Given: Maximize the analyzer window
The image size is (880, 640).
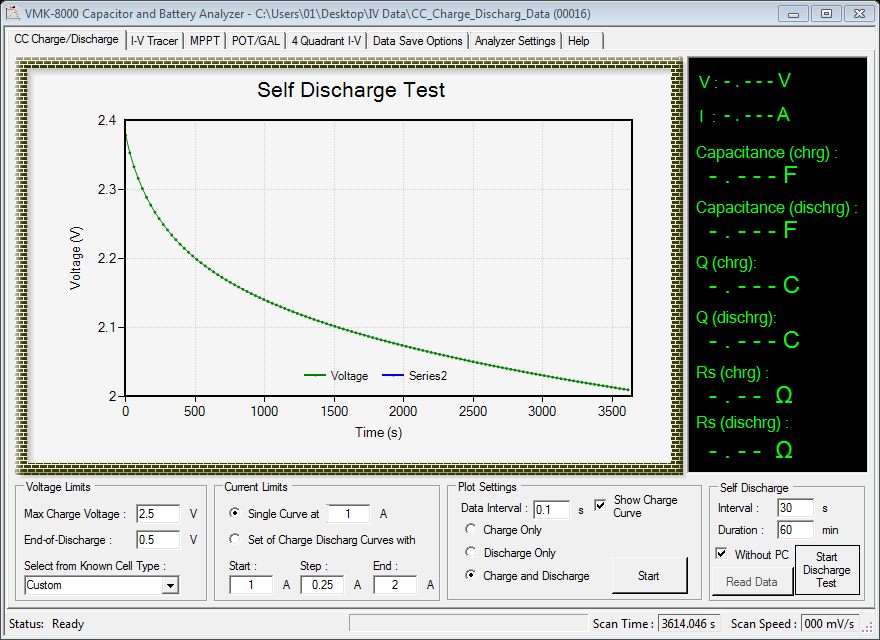Looking at the screenshot, I should point(826,14).
